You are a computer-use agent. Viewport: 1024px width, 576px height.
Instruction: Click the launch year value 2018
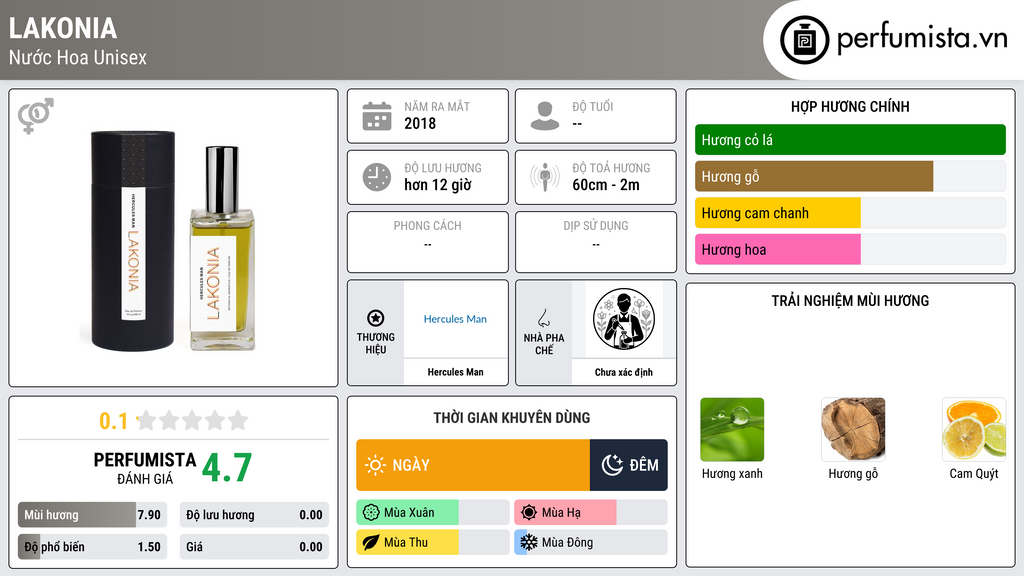click(x=420, y=123)
